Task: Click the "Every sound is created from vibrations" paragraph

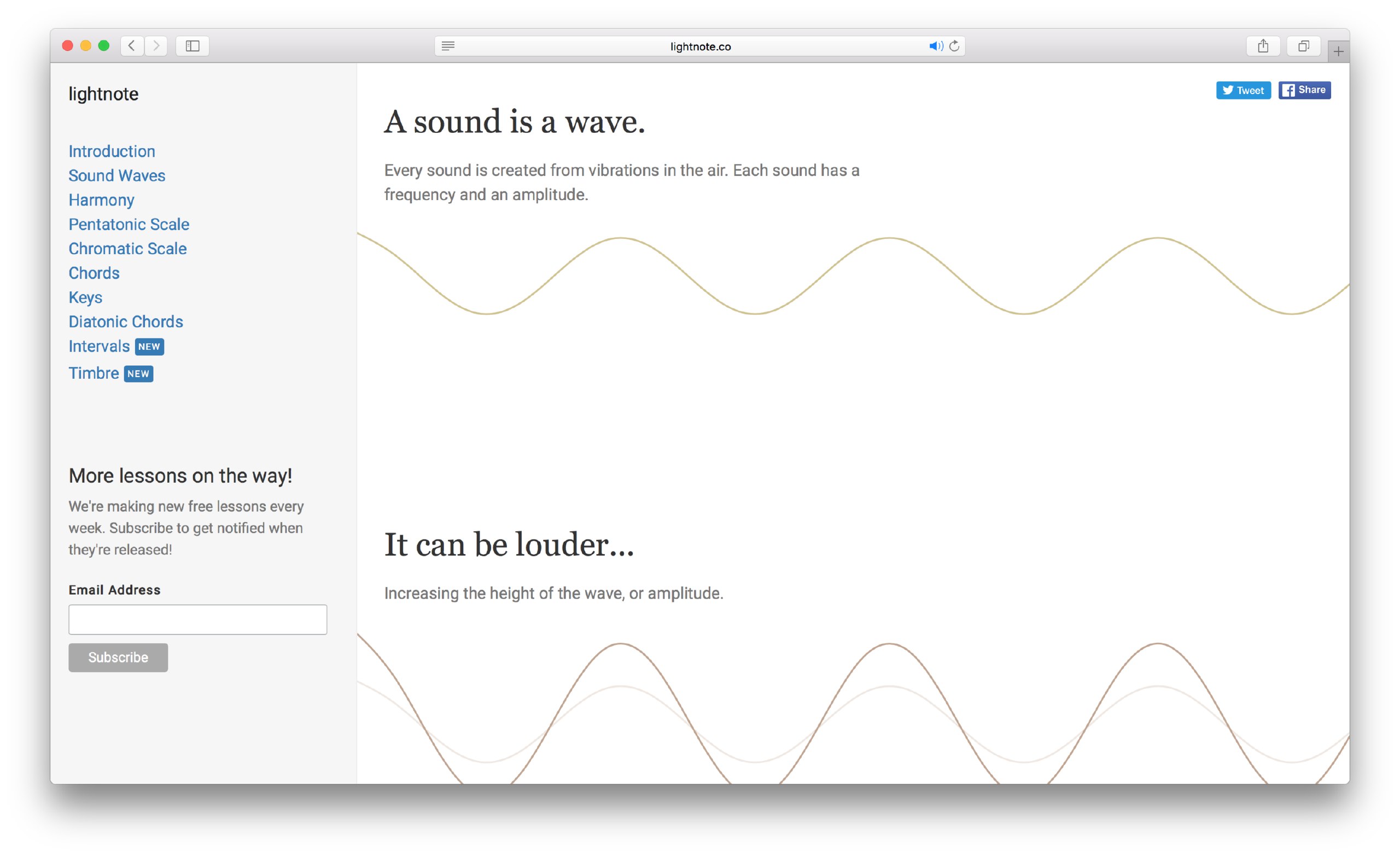Action: (622, 183)
